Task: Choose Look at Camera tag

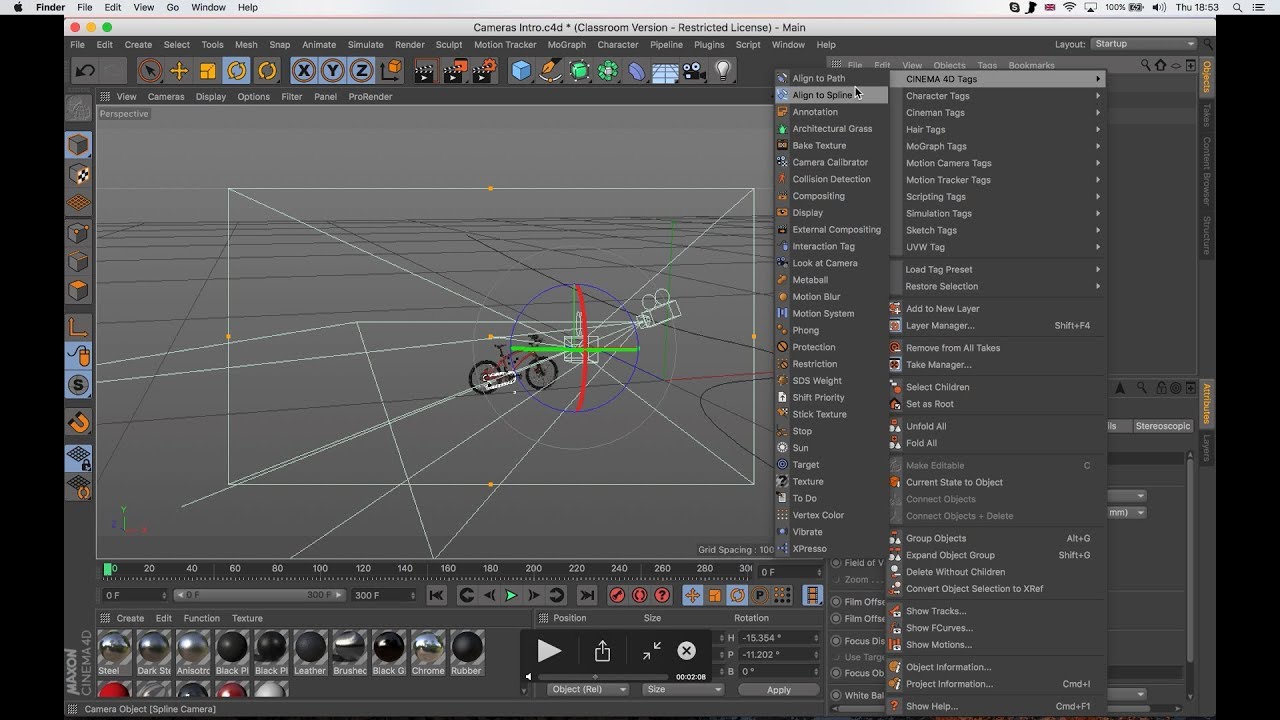Action: tap(832, 263)
